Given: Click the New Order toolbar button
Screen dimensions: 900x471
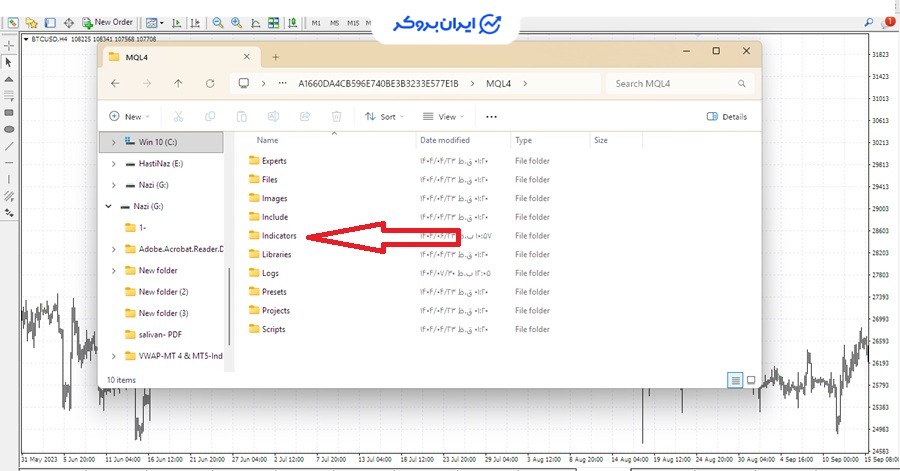Looking at the screenshot, I should 108,21.
